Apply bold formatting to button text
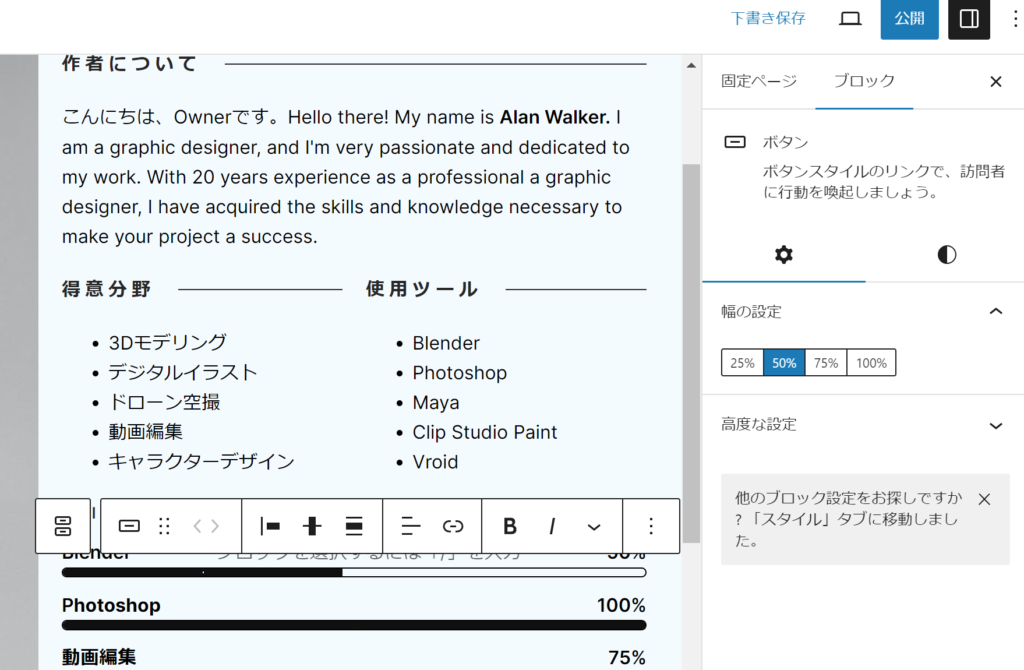 tap(510, 526)
